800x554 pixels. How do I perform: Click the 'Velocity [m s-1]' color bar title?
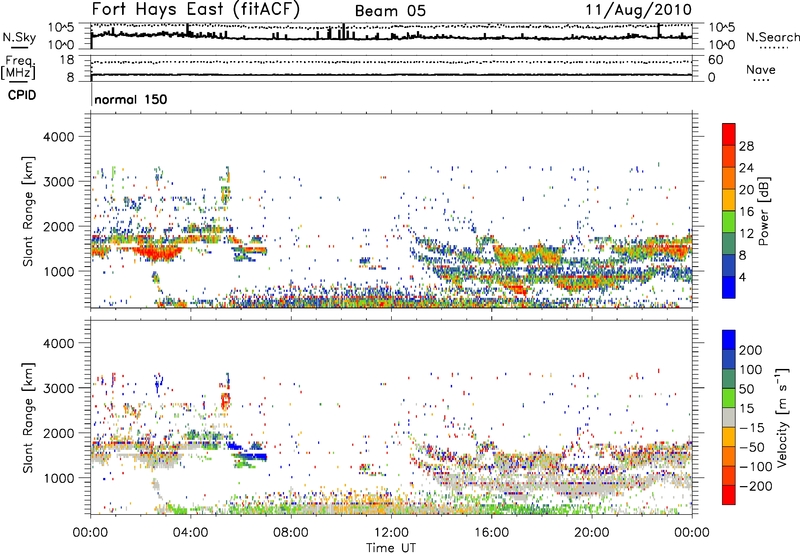tap(782, 417)
